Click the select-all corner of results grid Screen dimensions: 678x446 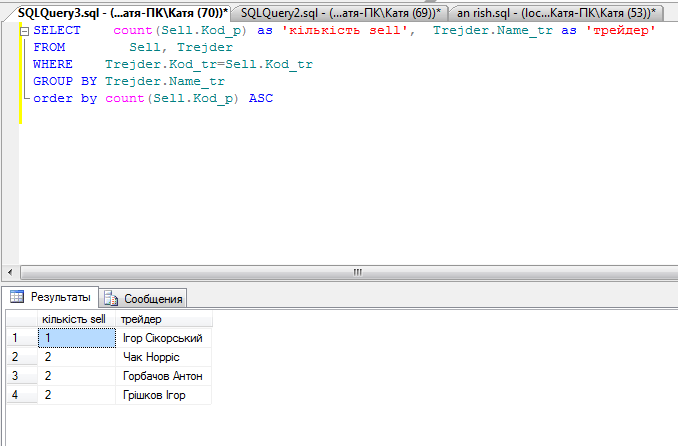click(22, 319)
